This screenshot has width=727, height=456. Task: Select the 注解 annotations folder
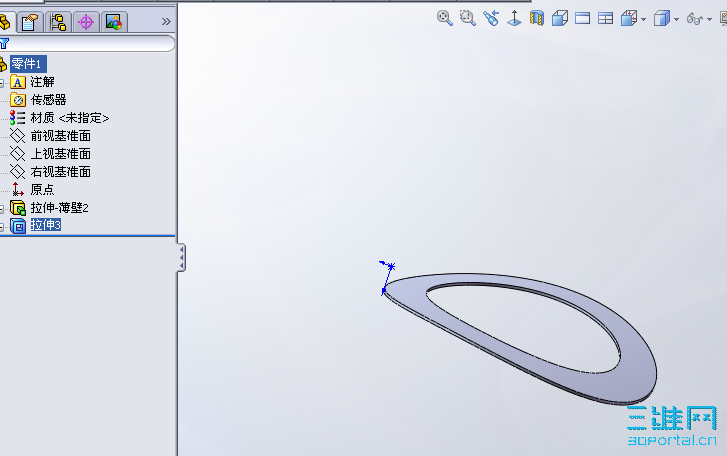[42, 82]
